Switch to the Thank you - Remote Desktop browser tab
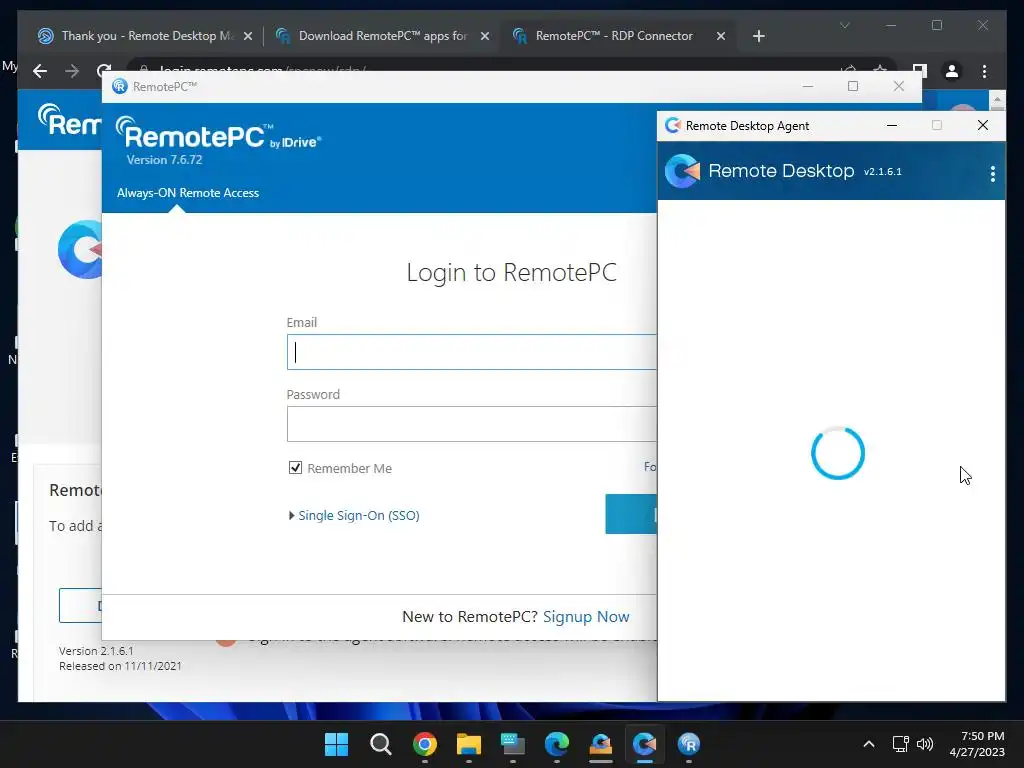The image size is (1024, 768). [x=144, y=36]
